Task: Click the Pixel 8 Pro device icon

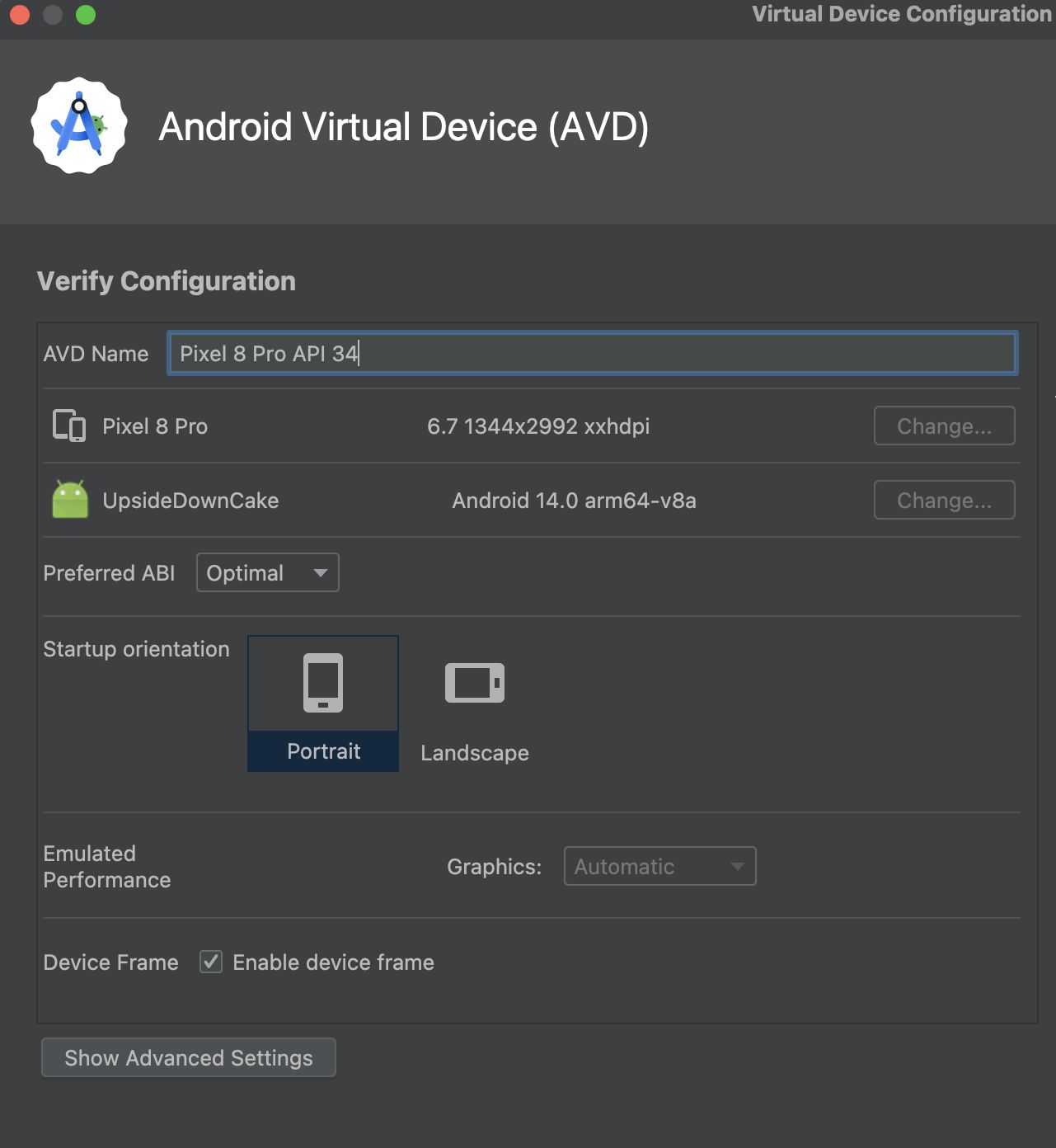Action: pyautogui.click(x=69, y=426)
